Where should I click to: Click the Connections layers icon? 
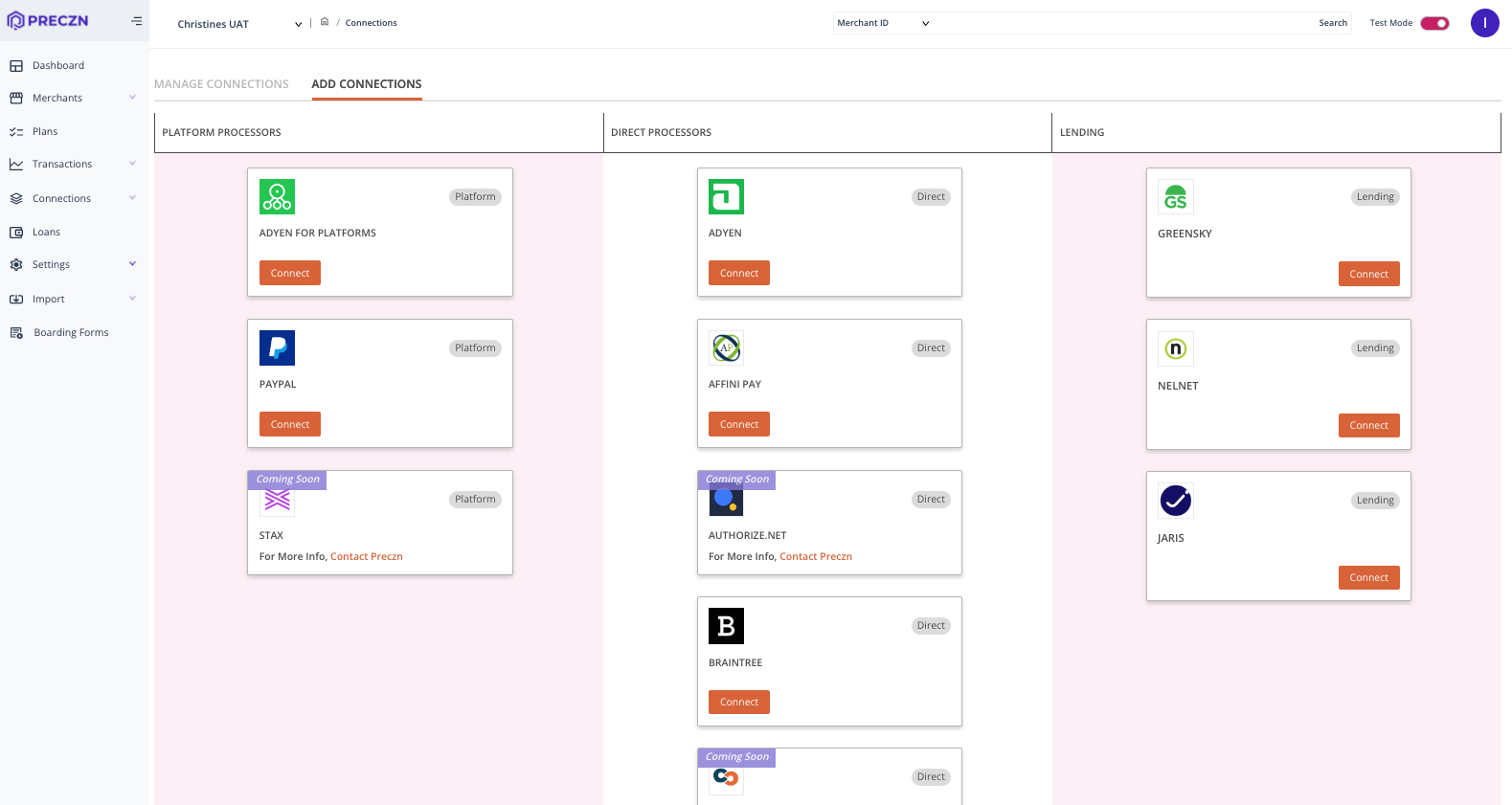pyautogui.click(x=16, y=199)
